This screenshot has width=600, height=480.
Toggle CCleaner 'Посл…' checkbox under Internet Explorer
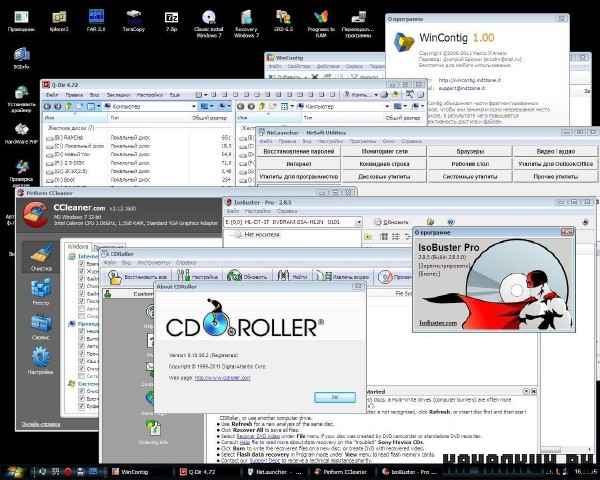pyautogui.click(x=82, y=301)
